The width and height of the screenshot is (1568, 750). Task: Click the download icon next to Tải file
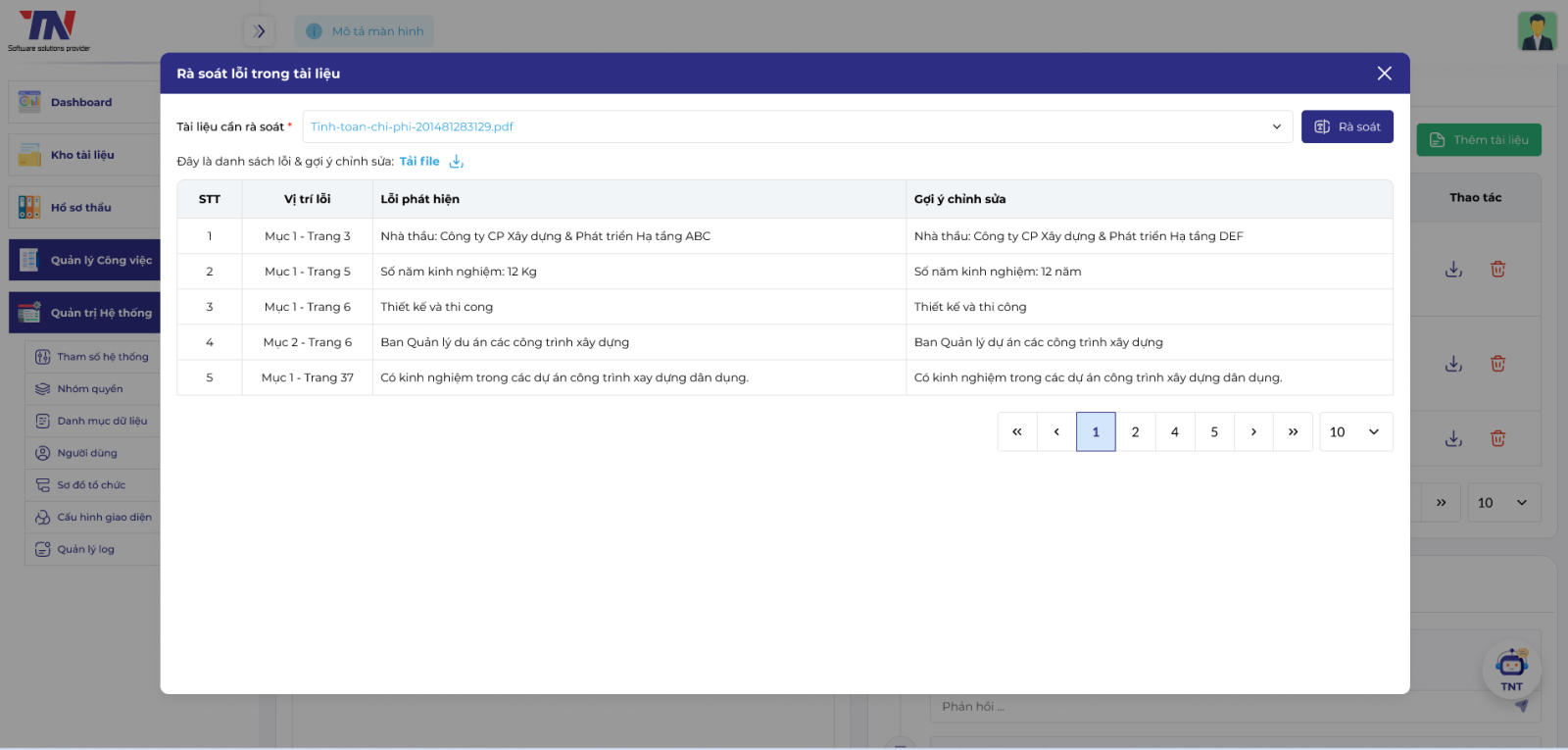coord(457,162)
